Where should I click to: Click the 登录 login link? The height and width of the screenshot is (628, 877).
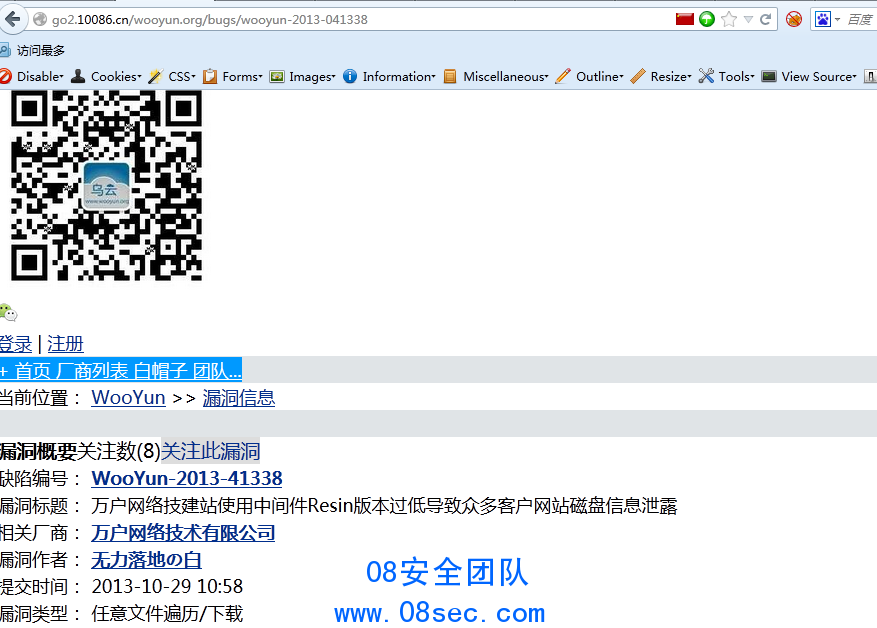tap(16, 343)
